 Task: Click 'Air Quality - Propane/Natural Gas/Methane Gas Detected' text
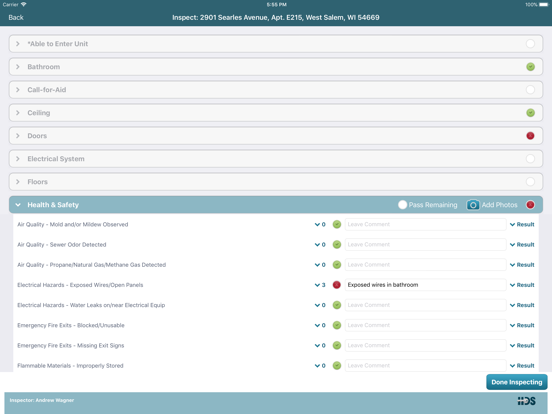pos(92,265)
